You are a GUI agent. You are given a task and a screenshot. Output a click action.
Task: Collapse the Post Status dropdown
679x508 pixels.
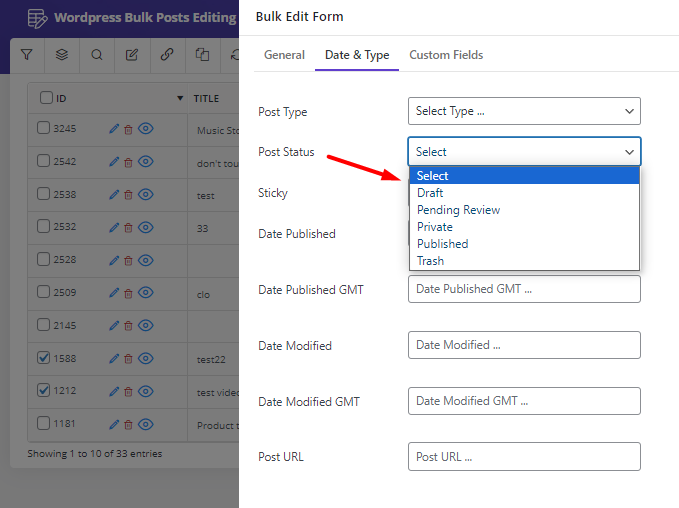pos(524,152)
